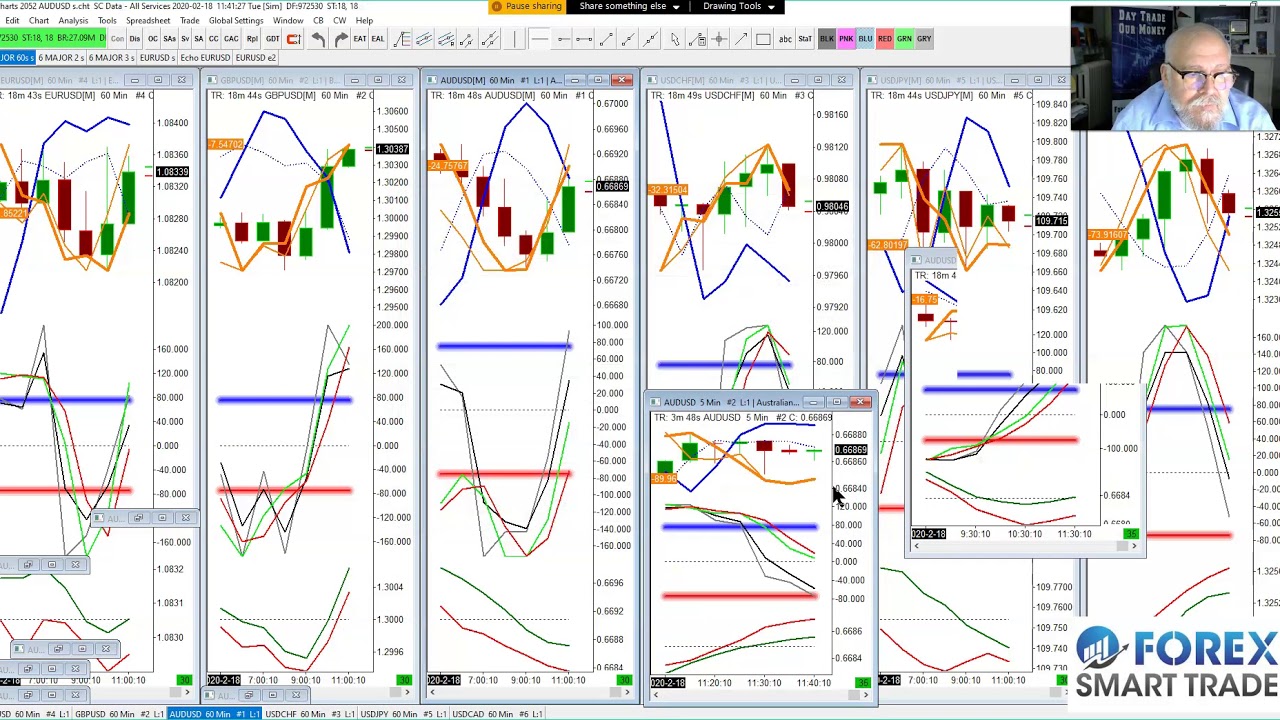This screenshot has width=1280, height=720.
Task: Switch to the 6 MAJOR 2 s chartbook tab
Action: tap(61, 57)
